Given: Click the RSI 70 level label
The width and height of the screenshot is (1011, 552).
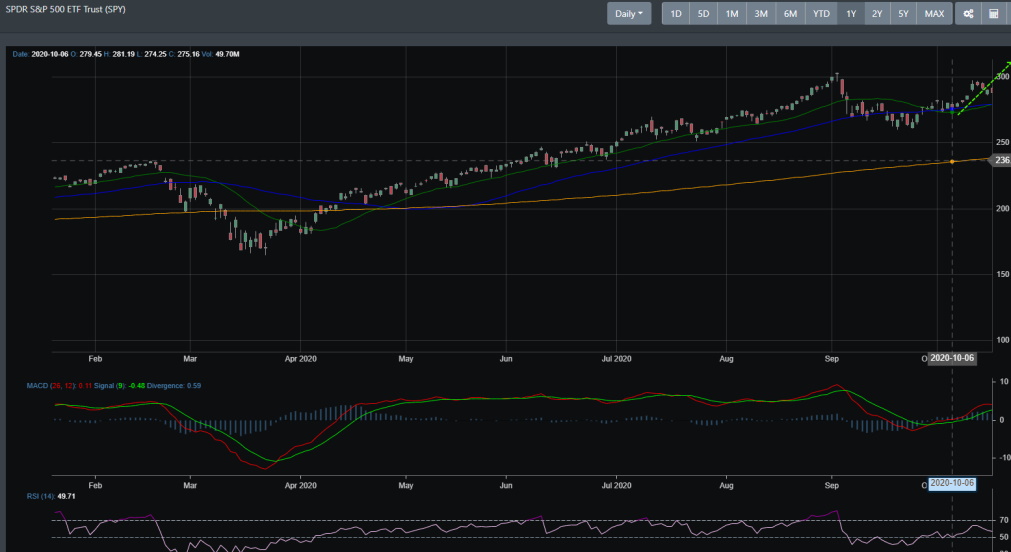Looking at the screenshot, I should (x=1004, y=520).
